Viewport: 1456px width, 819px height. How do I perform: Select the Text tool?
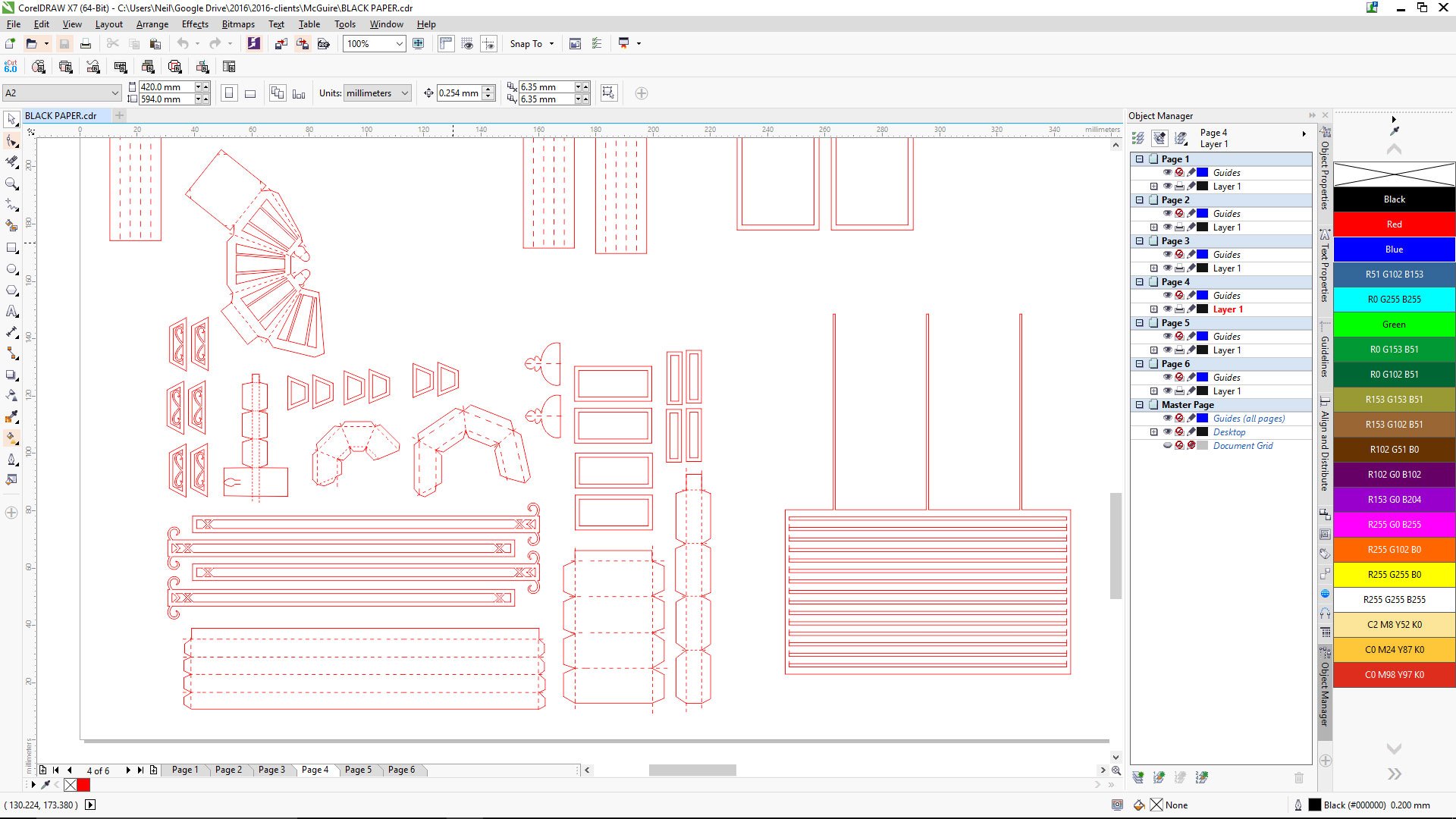coord(11,310)
